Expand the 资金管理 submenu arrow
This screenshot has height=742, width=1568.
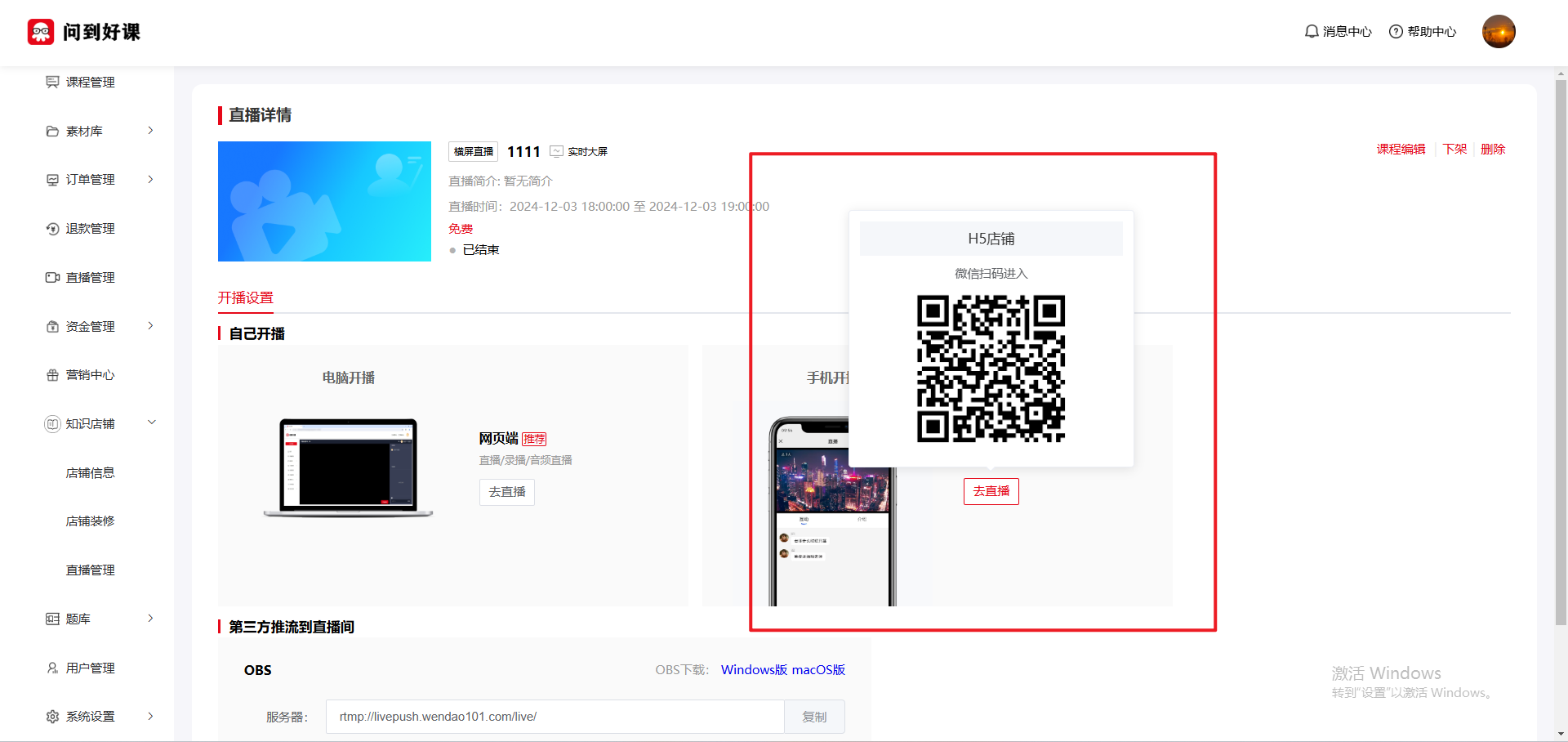[150, 326]
